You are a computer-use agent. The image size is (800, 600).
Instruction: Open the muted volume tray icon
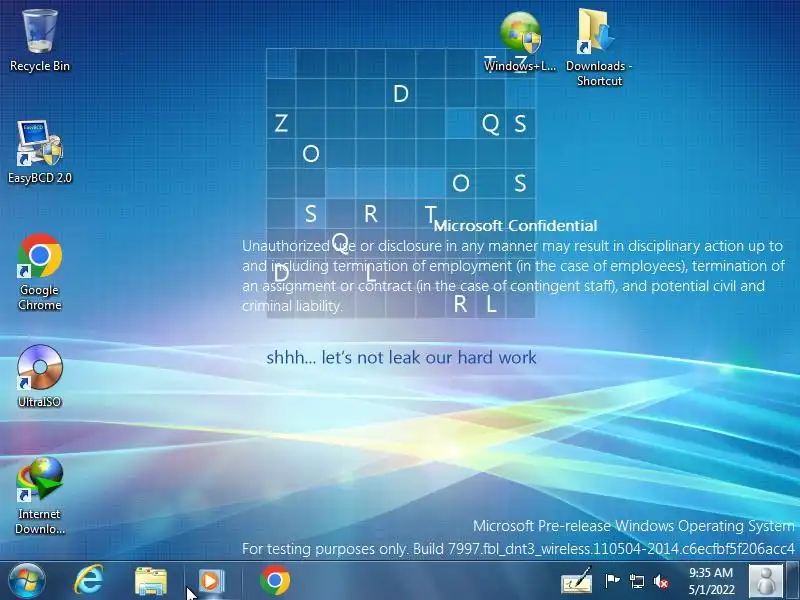point(661,581)
